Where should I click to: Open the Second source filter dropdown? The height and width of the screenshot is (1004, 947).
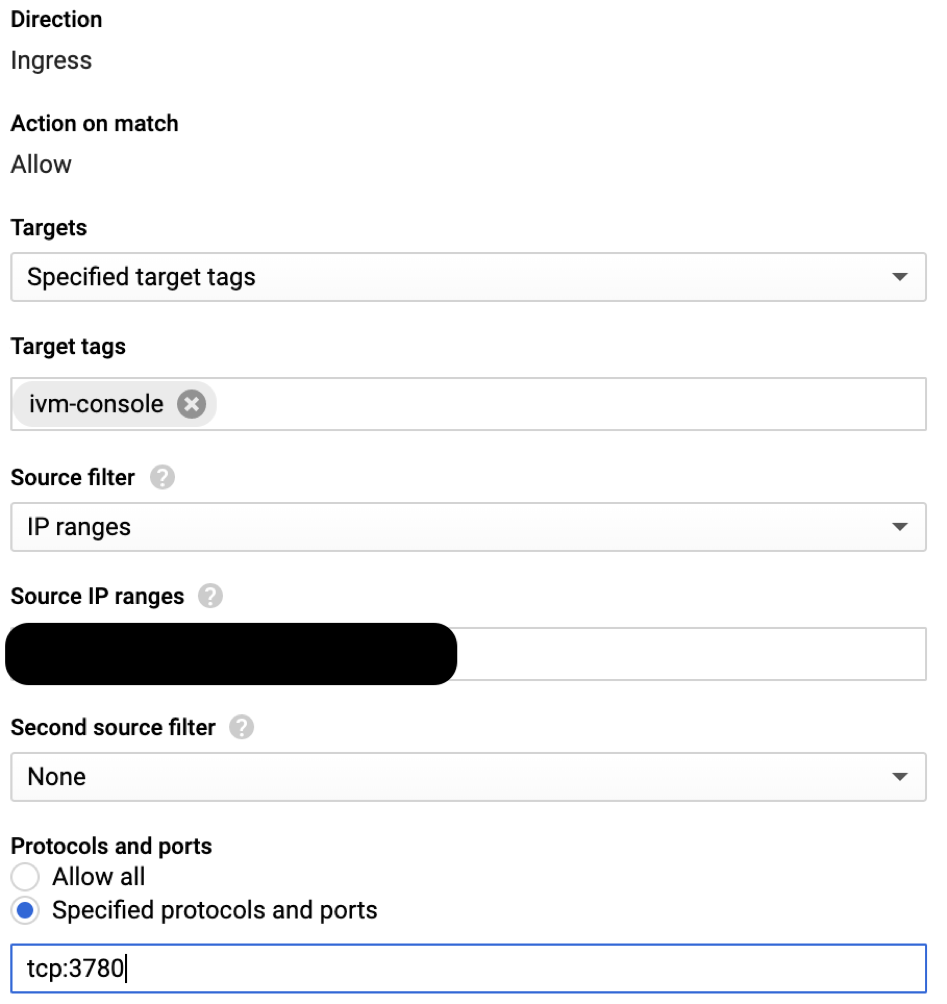pos(468,777)
